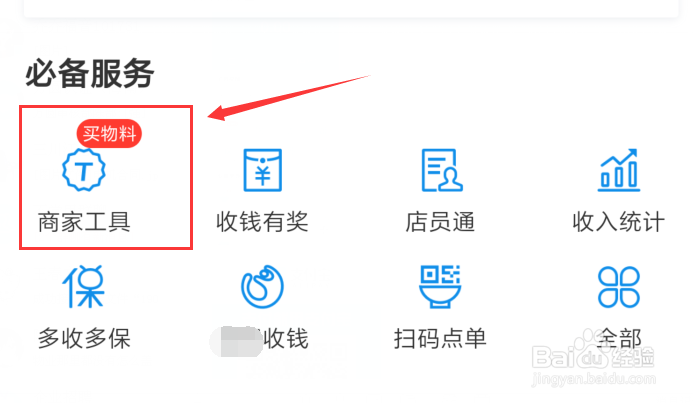693x403 pixels.
Task: Click the 必备服务 section heading
Action: pyautogui.click(x=90, y=73)
